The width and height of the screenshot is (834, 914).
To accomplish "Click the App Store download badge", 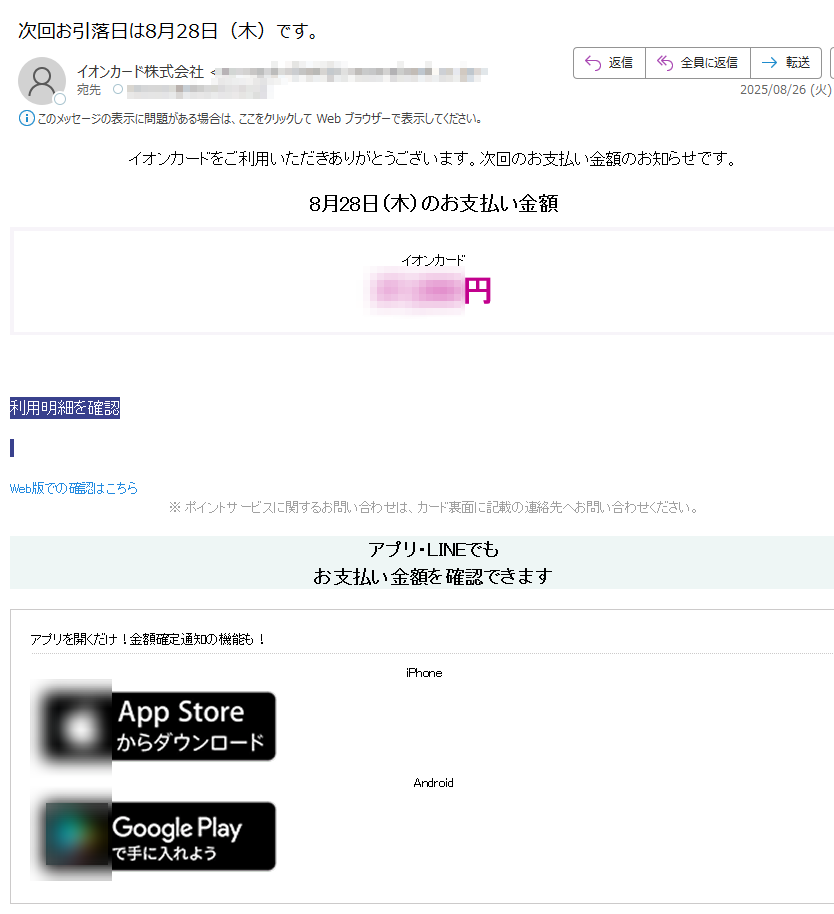I will [153, 726].
